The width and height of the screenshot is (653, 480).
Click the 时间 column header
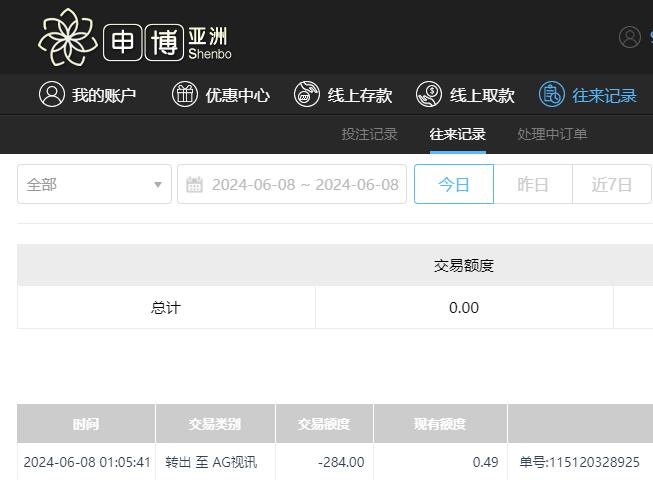pyautogui.click(x=86, y=424)
